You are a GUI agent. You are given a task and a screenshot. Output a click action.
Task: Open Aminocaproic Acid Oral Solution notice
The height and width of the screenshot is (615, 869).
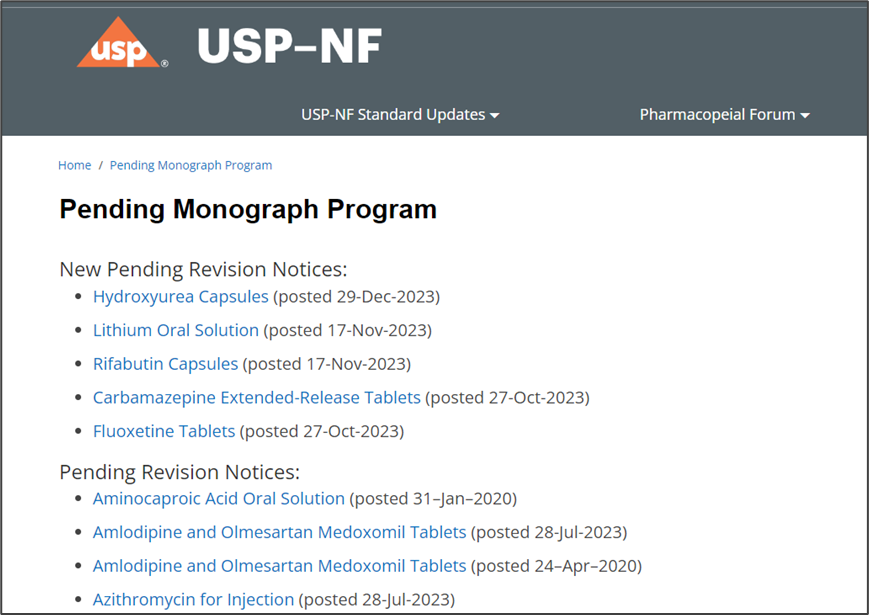218,498
